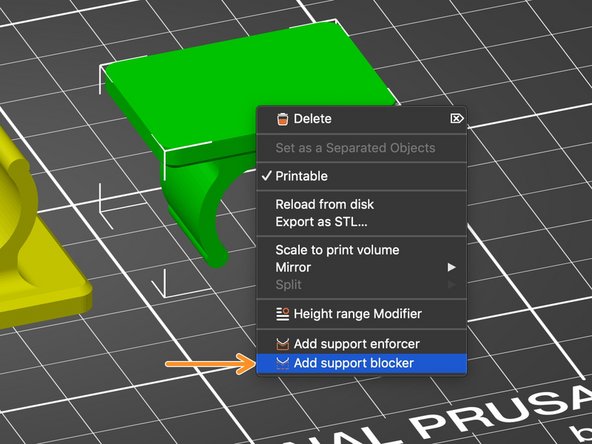Select Scale to print volume

pyautogui.click(x=362, y=250)
